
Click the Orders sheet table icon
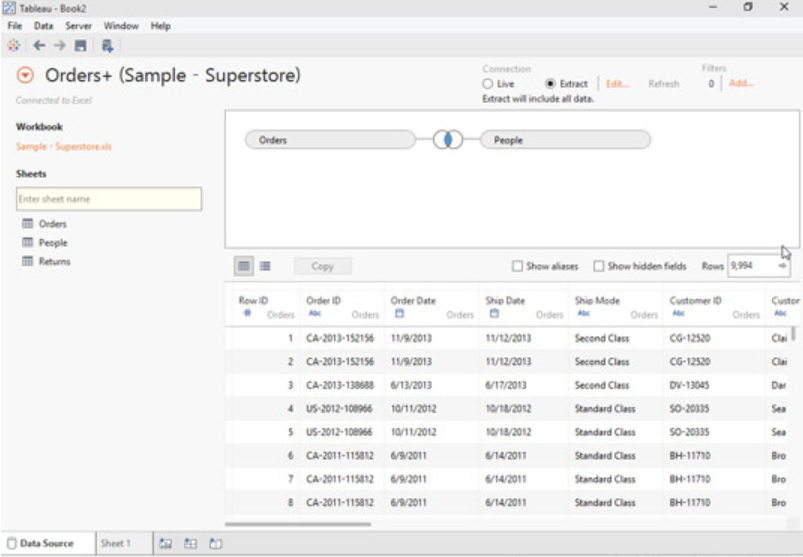[x=28, y=224]
